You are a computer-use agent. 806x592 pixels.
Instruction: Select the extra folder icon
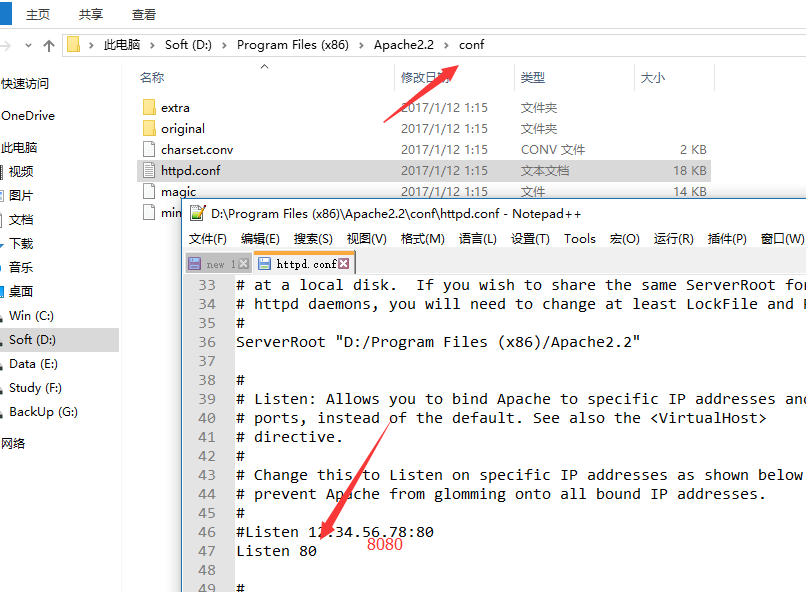[x=148, y=108]
